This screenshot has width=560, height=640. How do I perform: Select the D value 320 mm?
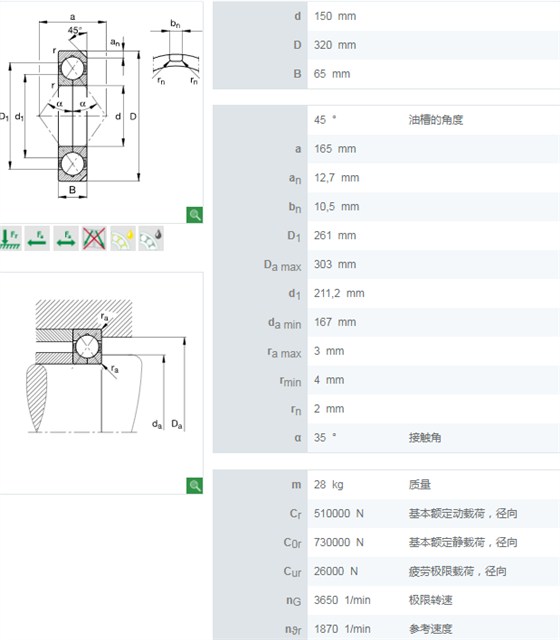(335, 45)
